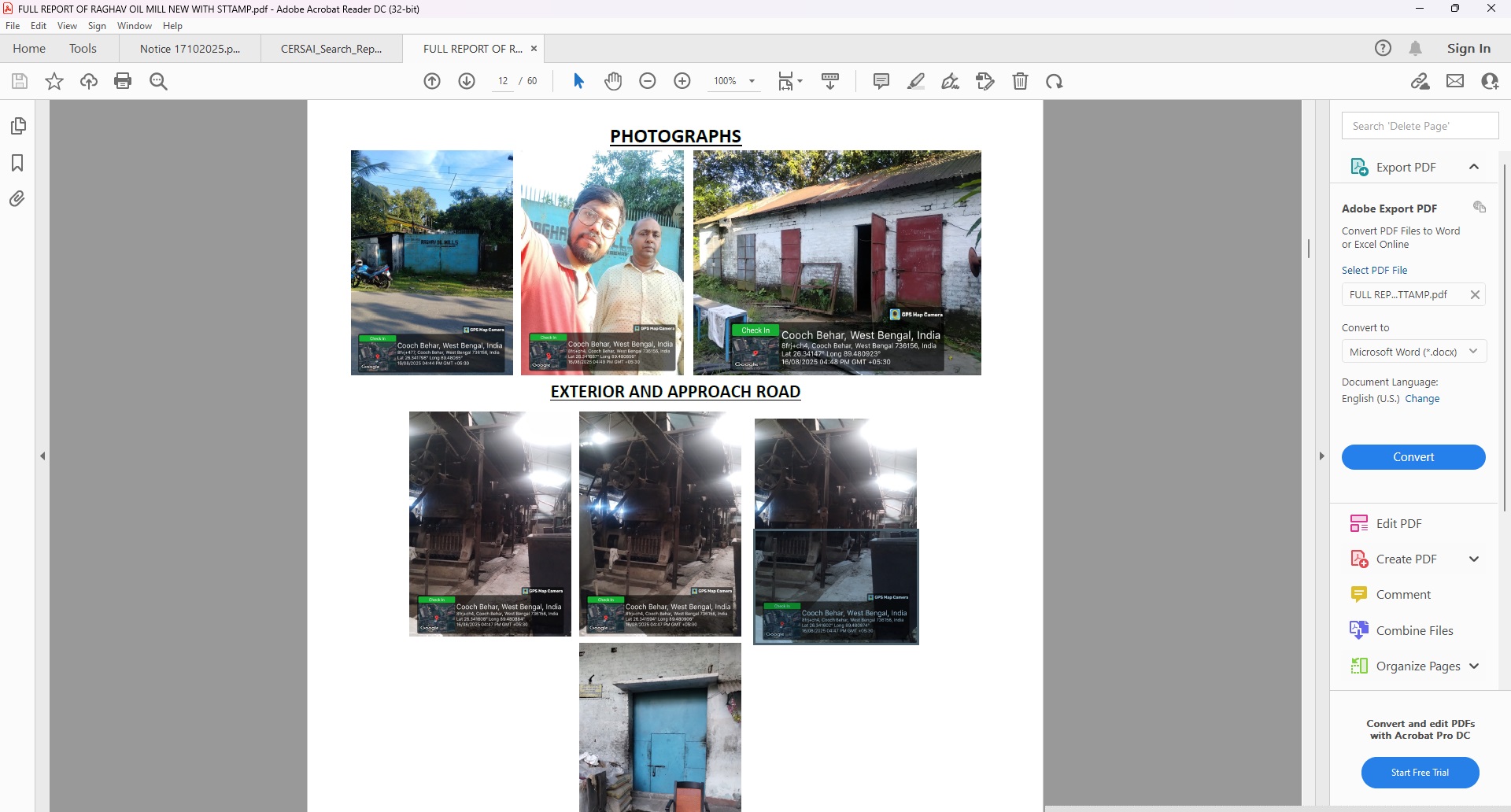
Task: Click the Change language link
Action: pos(1422,399)
